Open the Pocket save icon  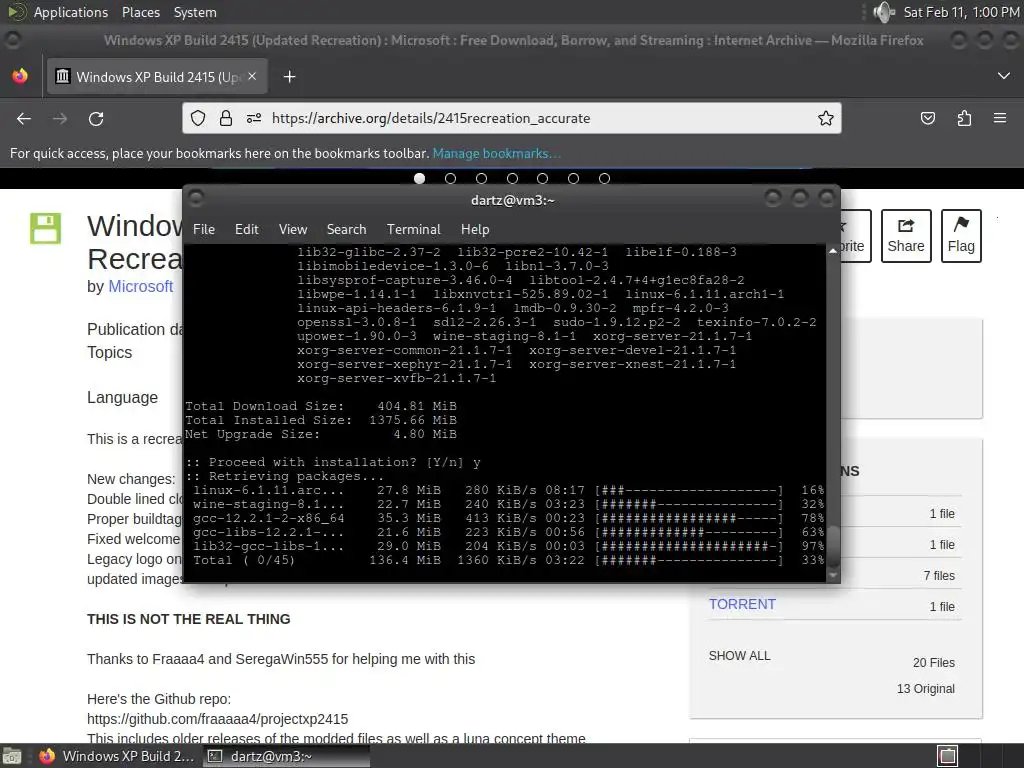(x=927, y=118)
